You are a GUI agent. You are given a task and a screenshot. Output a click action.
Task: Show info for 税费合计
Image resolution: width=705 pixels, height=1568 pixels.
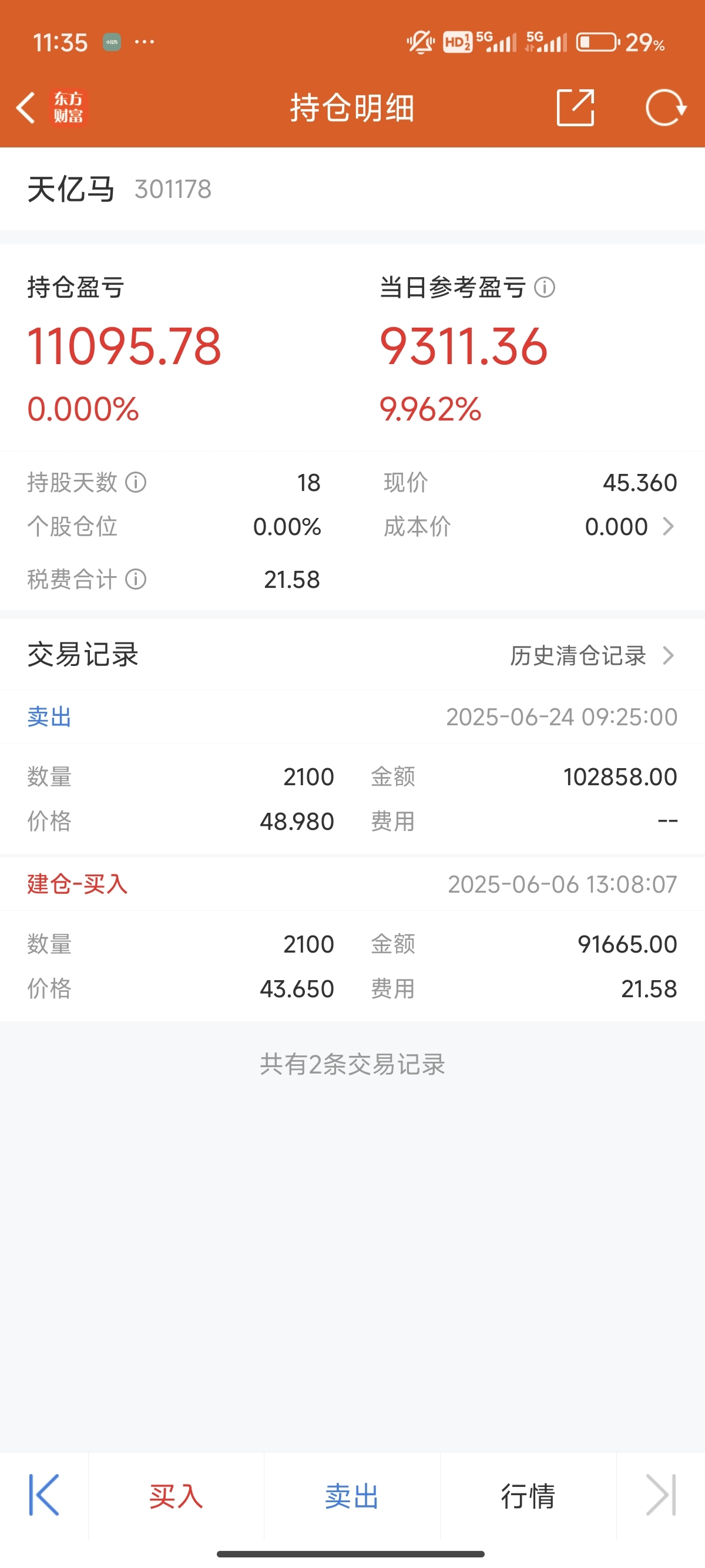[x=136, y=580]
